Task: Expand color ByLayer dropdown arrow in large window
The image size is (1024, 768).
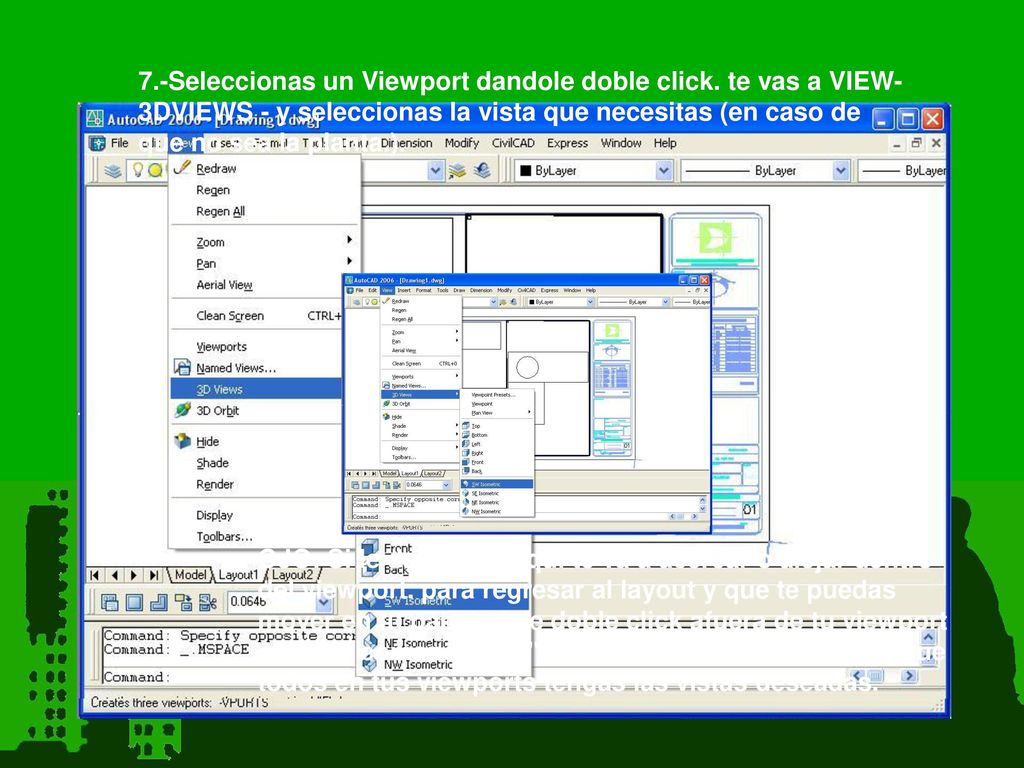Action: (x=664, y=170)
